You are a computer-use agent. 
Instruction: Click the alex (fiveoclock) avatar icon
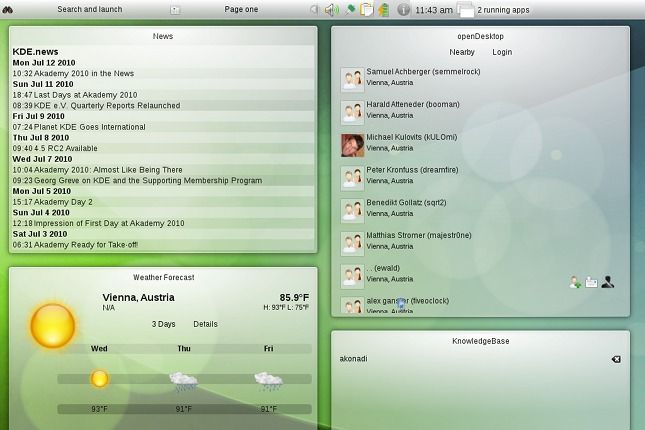[x=352, y=305]
